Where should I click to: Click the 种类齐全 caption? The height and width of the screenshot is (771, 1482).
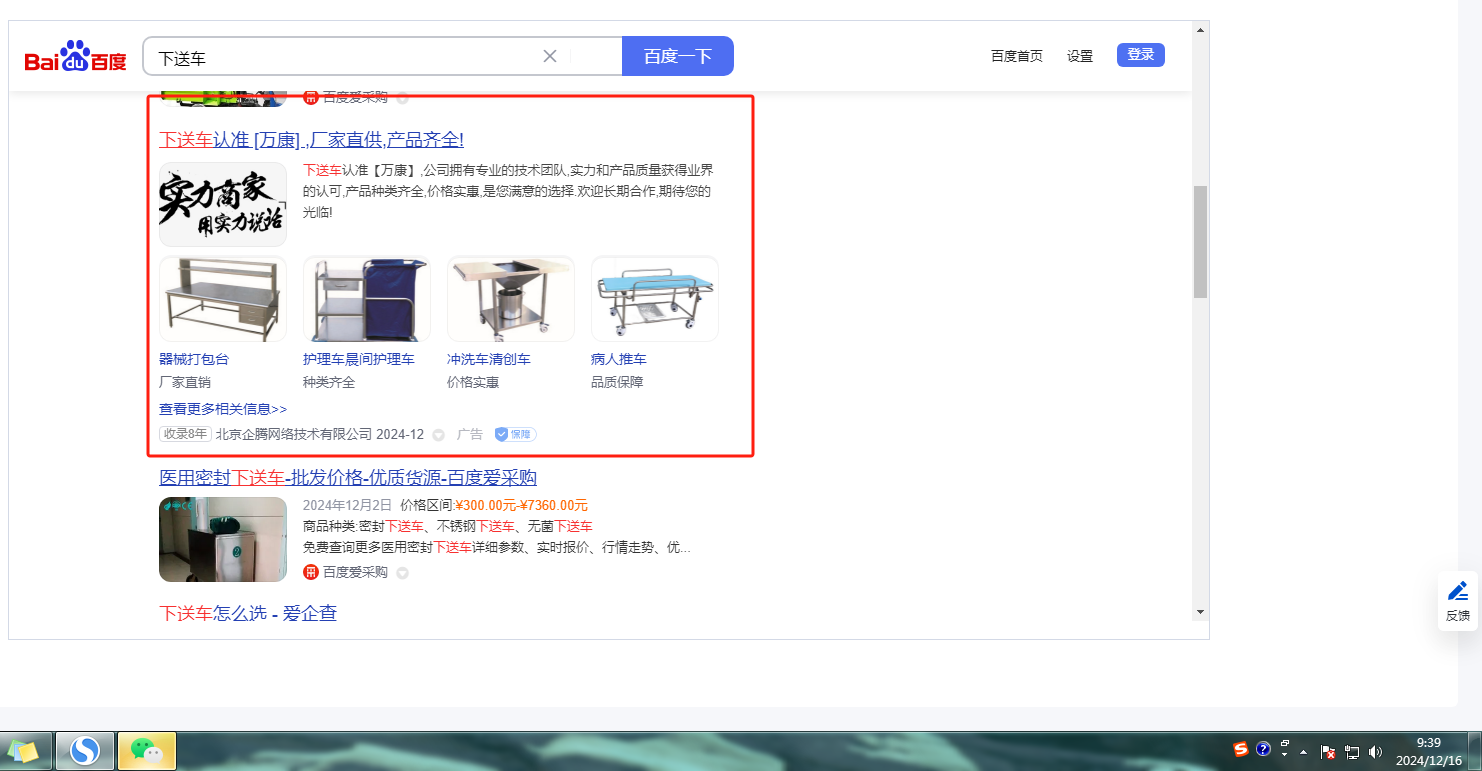[329, 382]
